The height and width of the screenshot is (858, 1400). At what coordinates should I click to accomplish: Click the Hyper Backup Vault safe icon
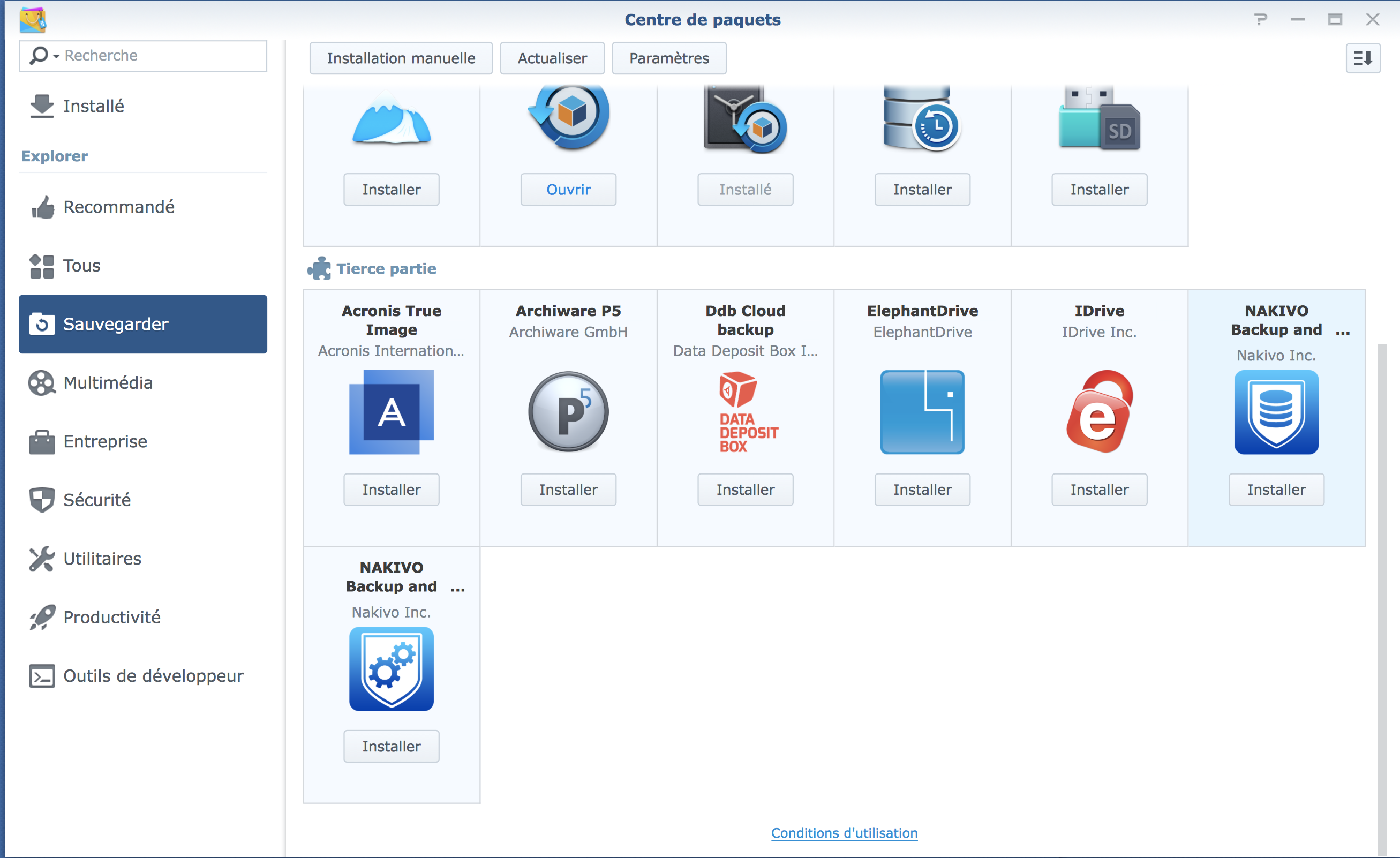(745, 118)
